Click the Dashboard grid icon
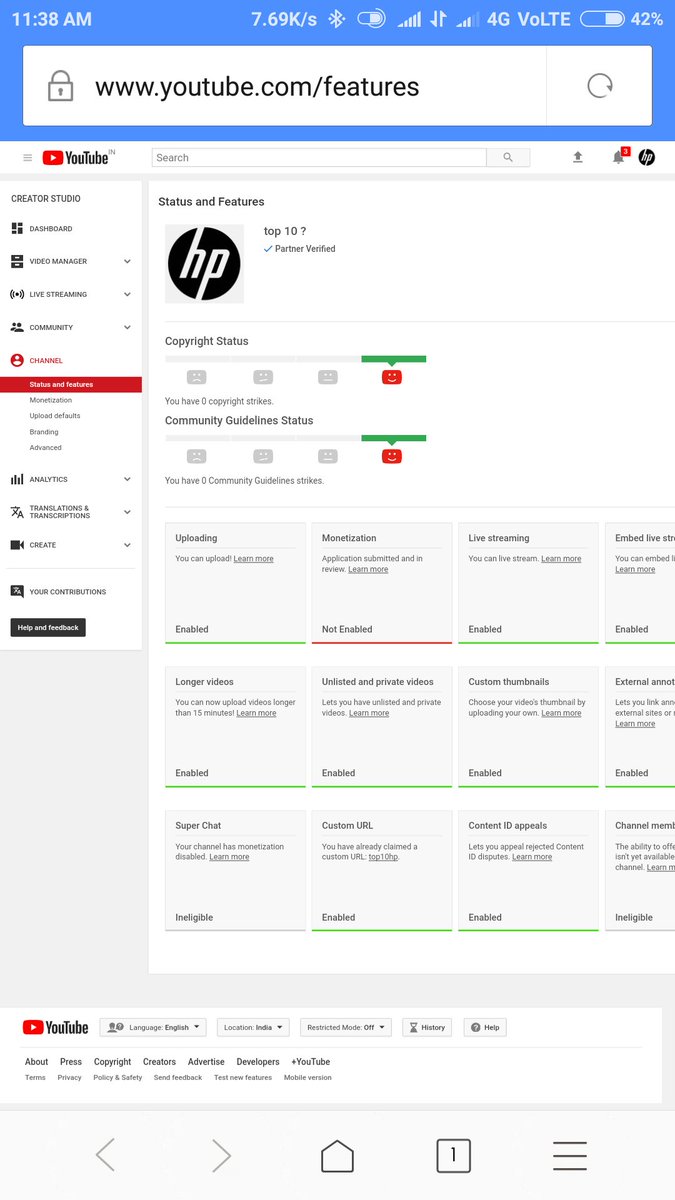Viewport: 675px width, 1200px height. point(17,229)
